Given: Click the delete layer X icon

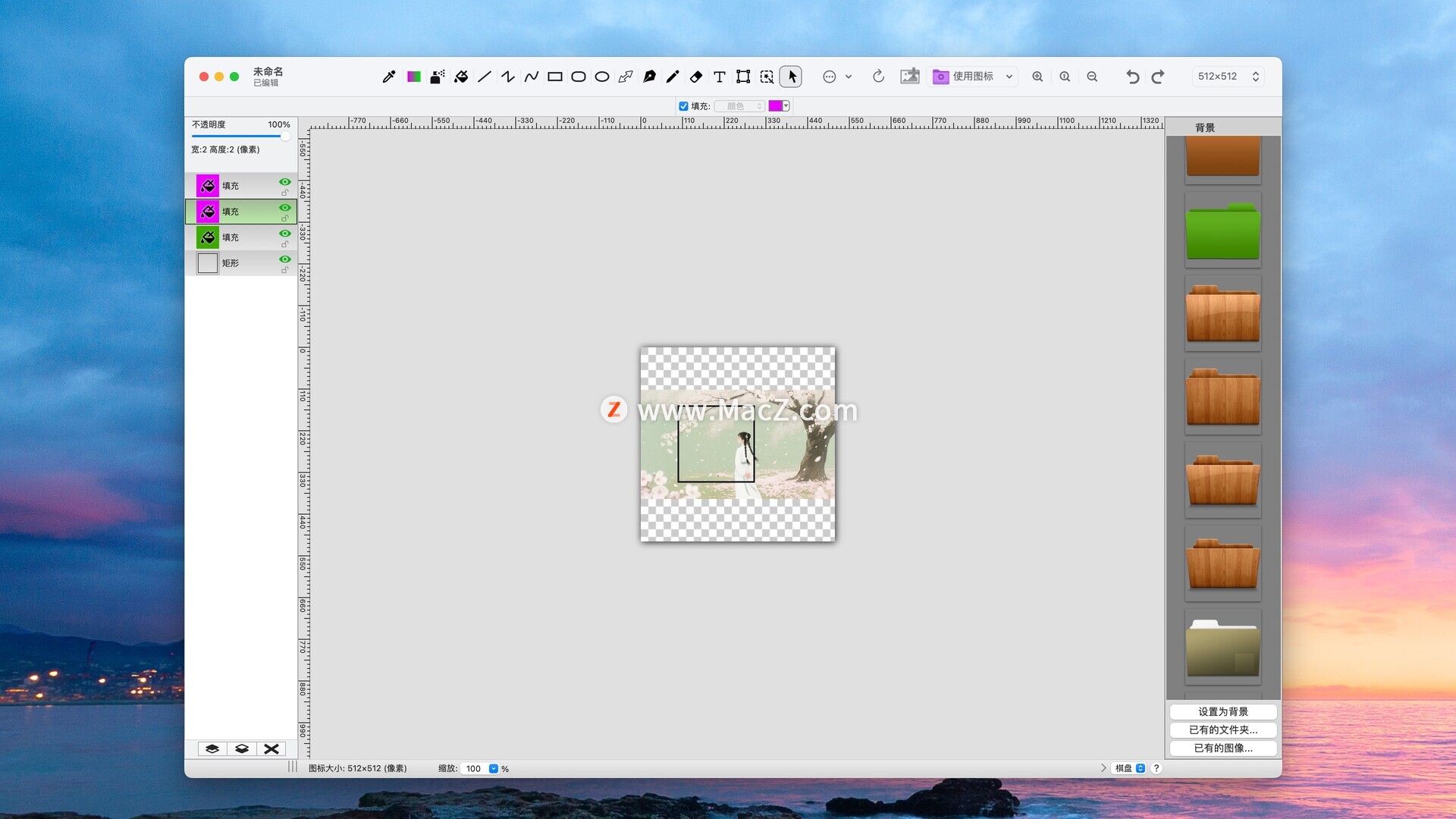Looking at the screenshot, I should pos(271,748).
